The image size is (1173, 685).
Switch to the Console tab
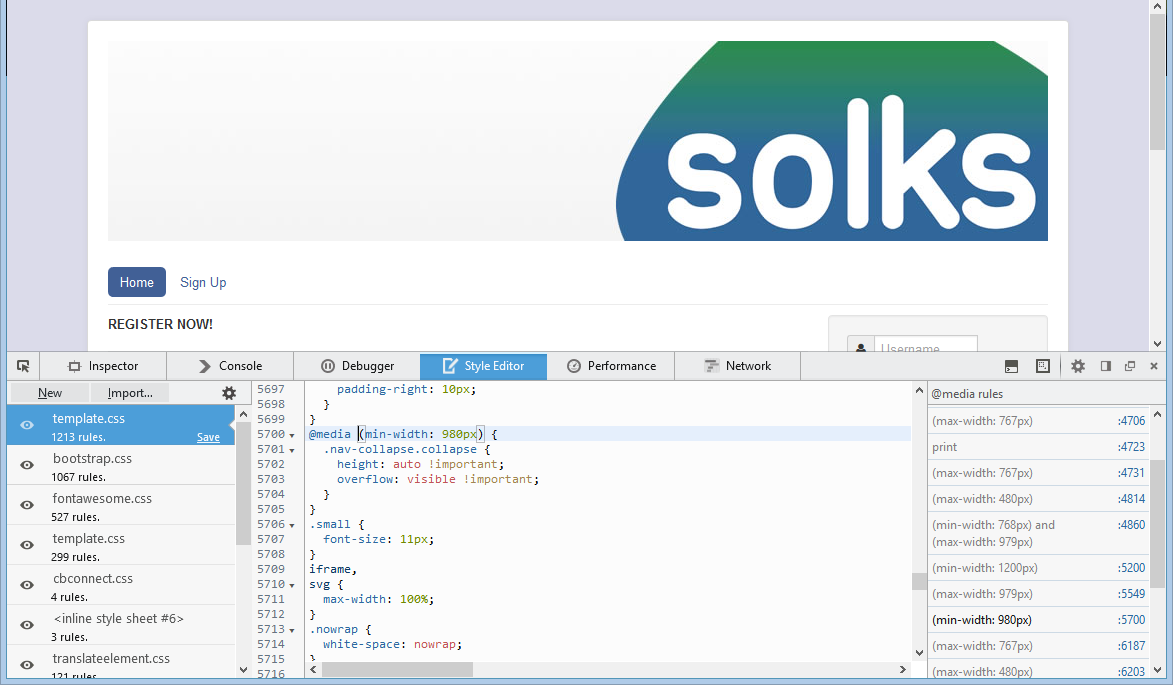(x=230, y=366)
